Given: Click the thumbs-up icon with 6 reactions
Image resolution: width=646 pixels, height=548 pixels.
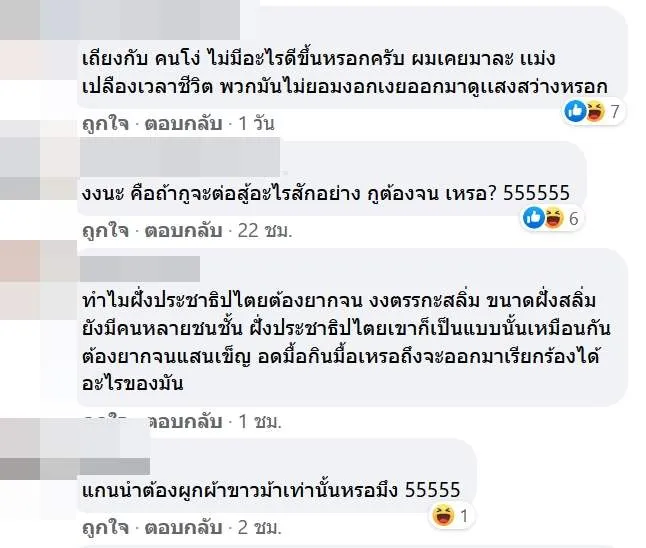Looking at the screenshot, I should point(534,218).
